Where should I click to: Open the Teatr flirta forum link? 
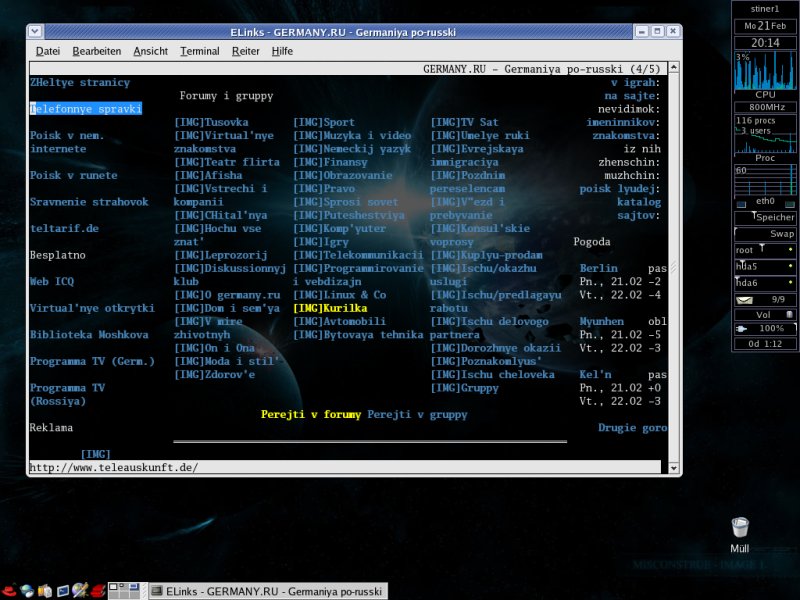pos(227,162)
